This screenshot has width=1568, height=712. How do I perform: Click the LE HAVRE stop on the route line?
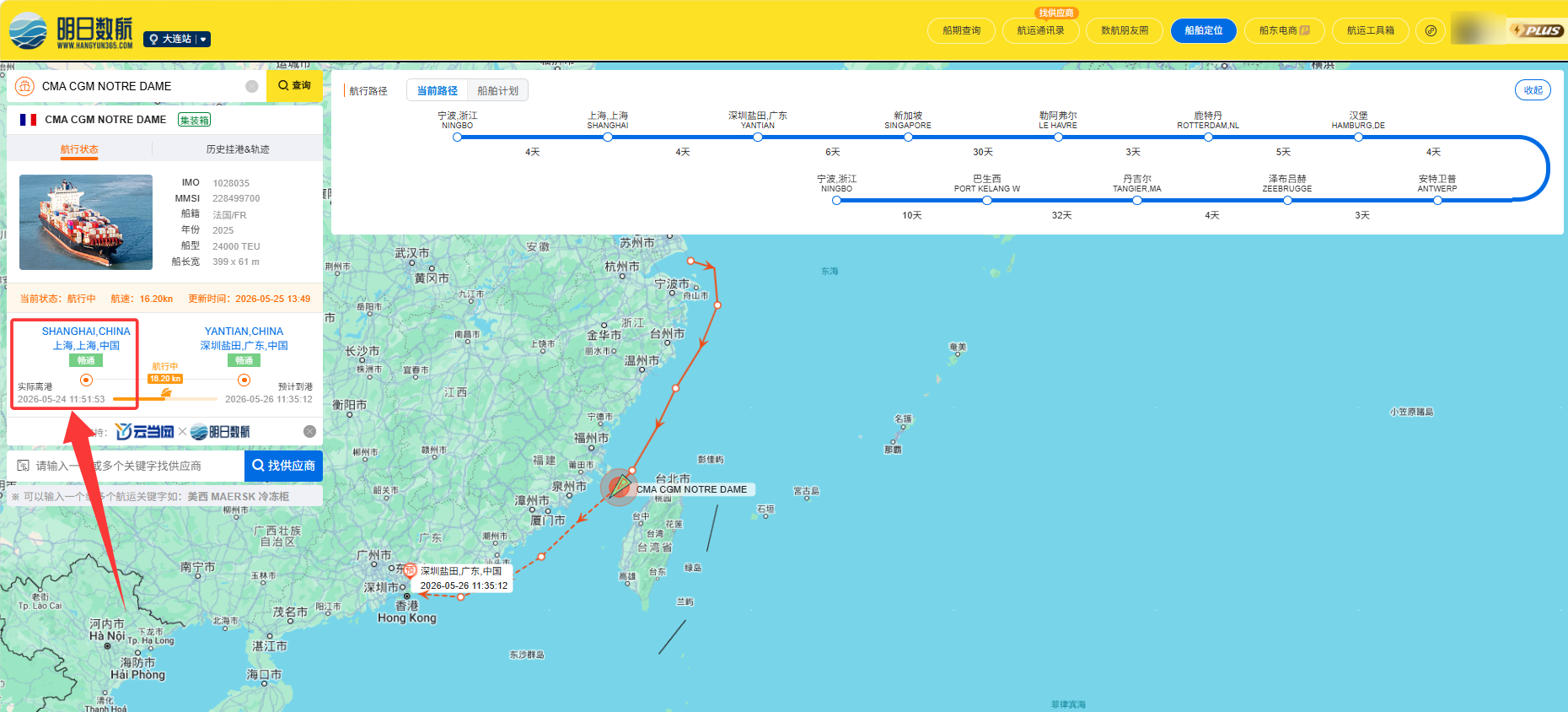pos(1058,137)
